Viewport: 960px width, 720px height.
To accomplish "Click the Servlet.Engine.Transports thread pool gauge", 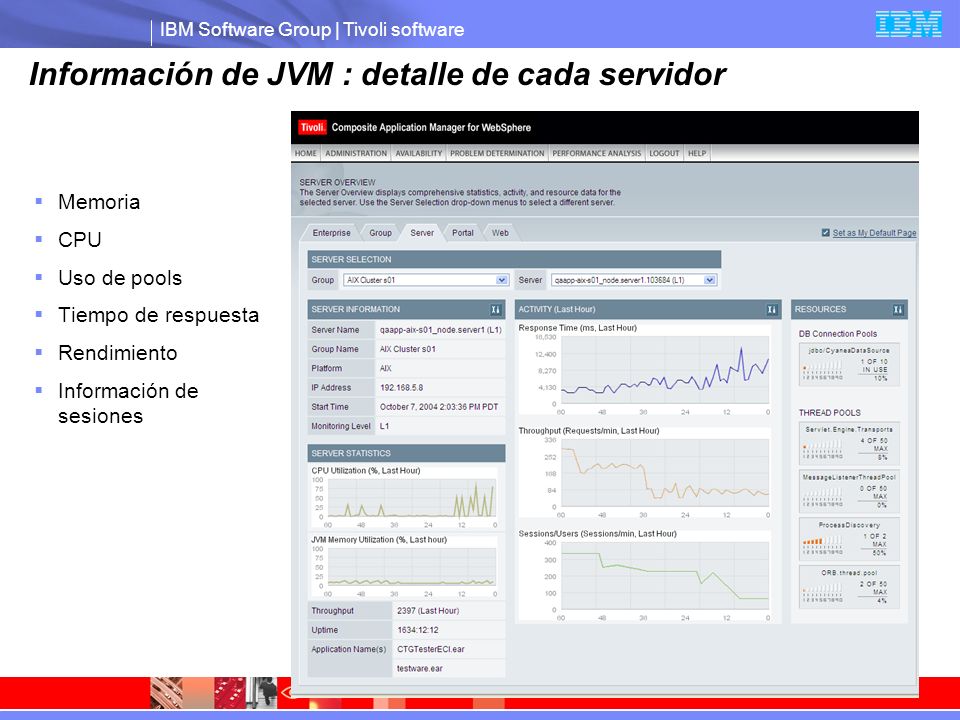I will click(x=849, y=442).
